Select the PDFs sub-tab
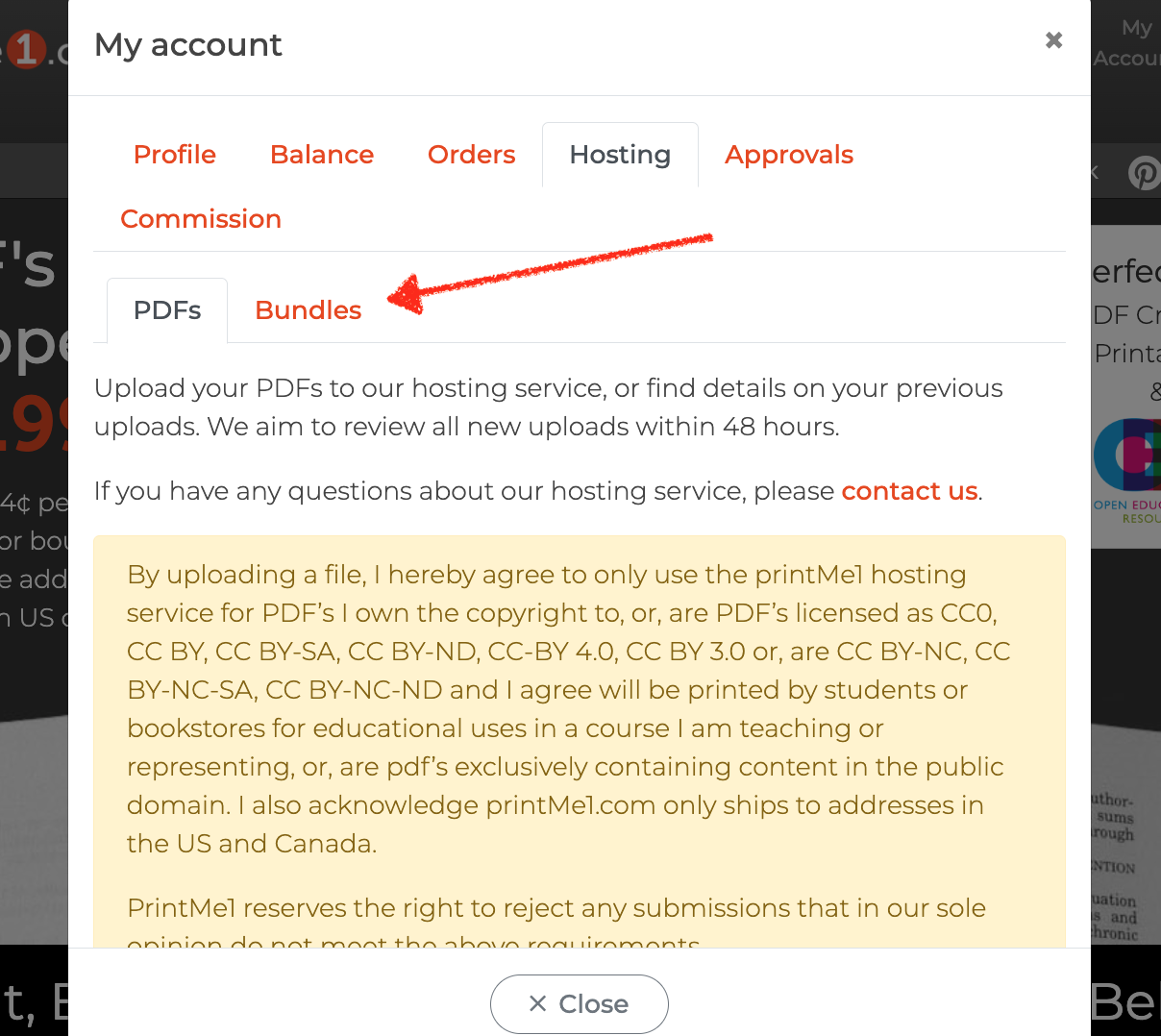The height and width of the screenshot is (1036, 1161). [x=167, y=310]
